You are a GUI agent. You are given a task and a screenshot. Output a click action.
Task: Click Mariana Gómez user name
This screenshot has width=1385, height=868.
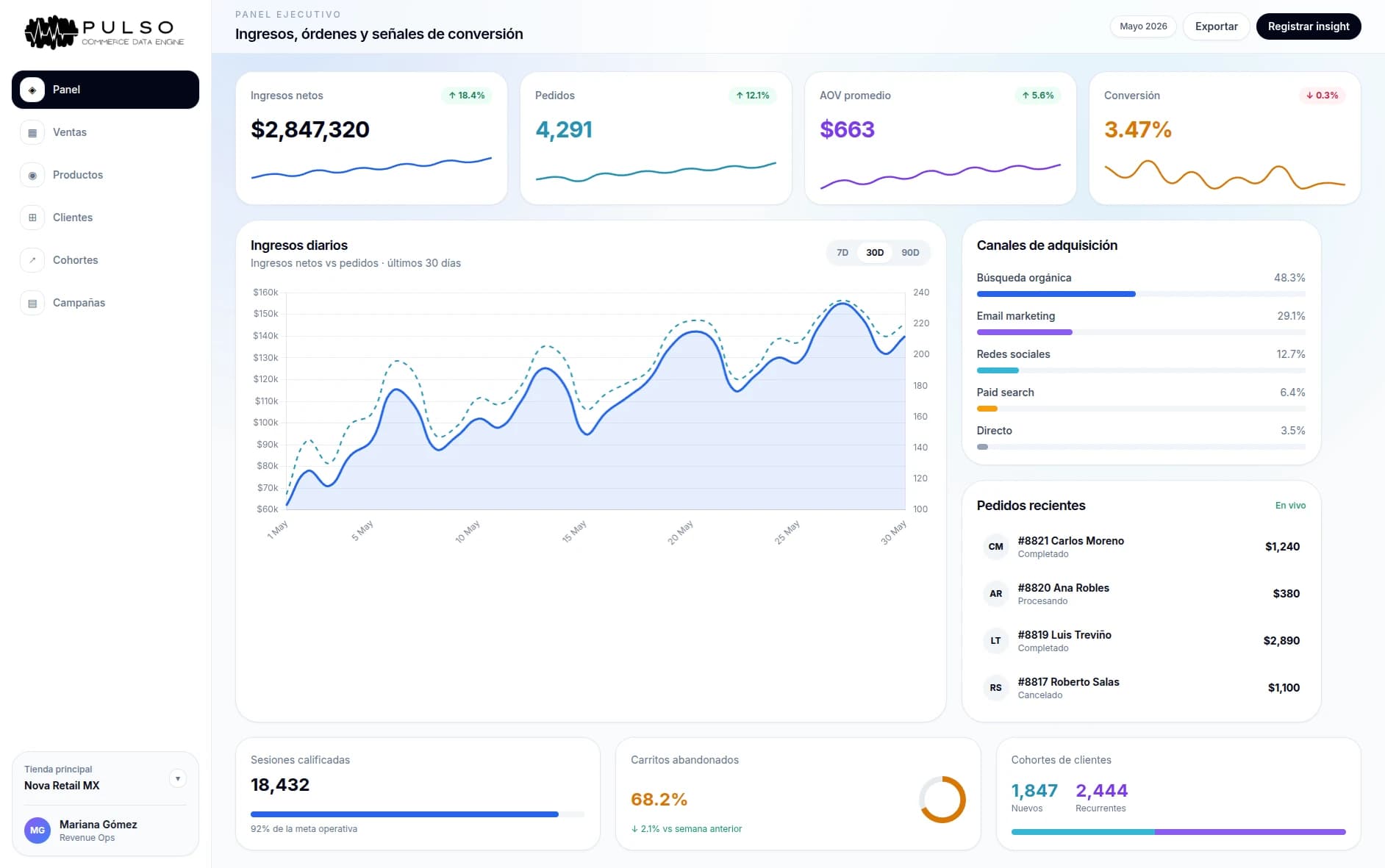pos(99,825)
